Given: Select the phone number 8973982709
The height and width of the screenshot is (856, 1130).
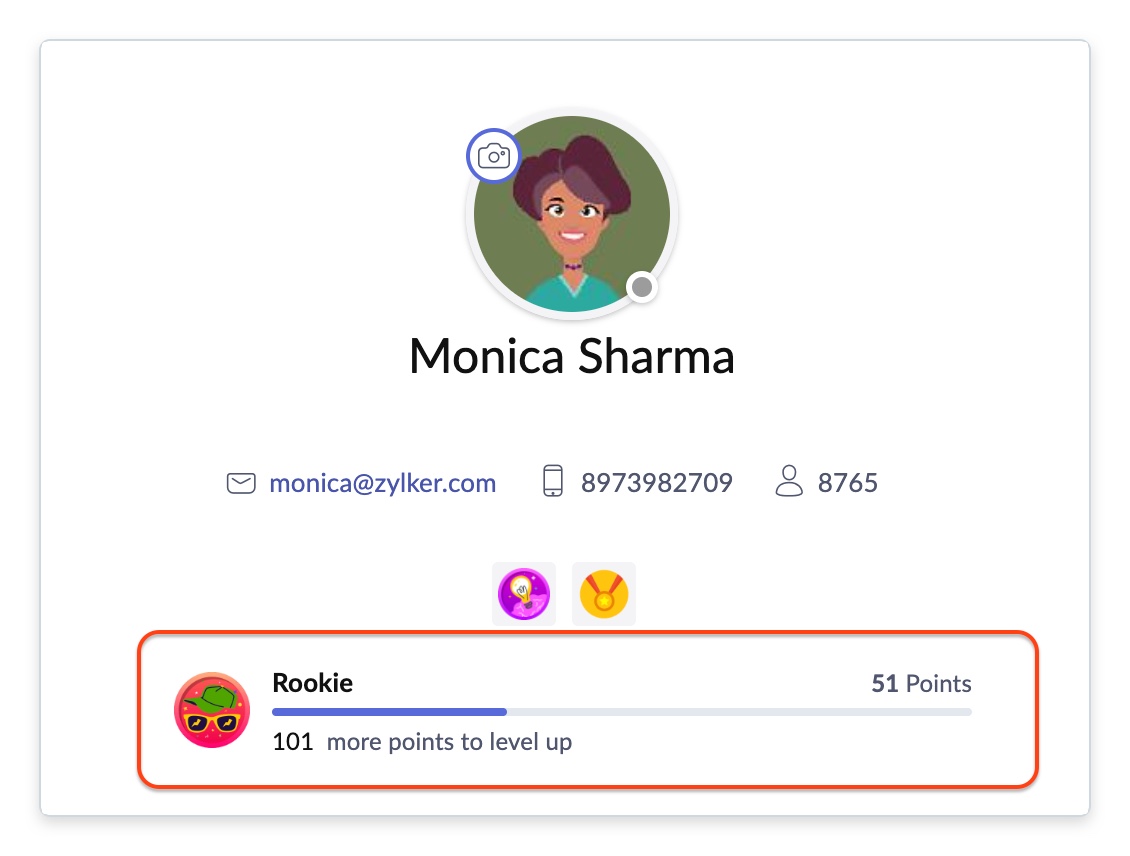Looking at the screenshot, I should [x=657, y=482].
